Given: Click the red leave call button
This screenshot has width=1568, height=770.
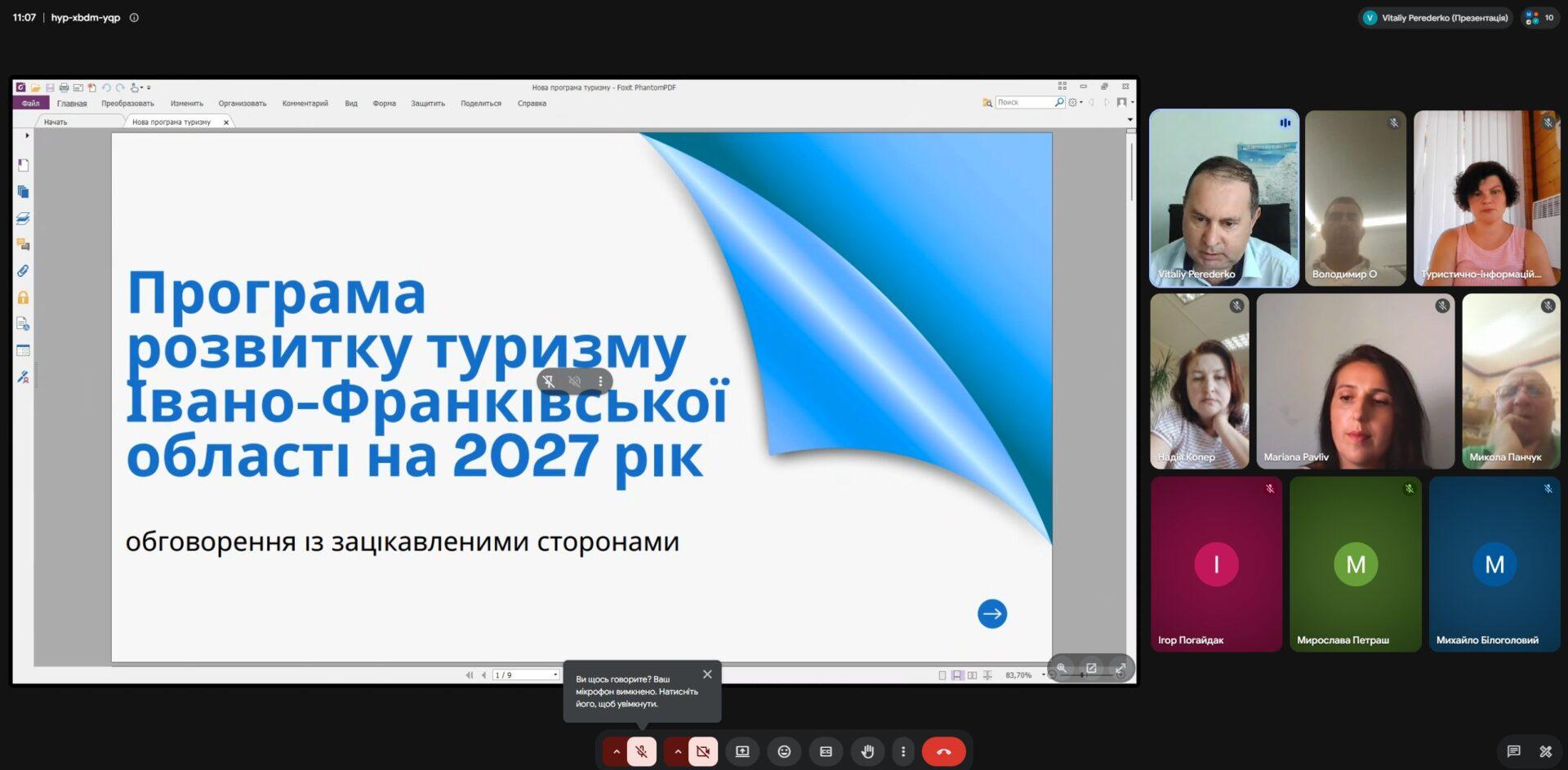Looking at the screenshot, I should pyautogui.click(x=943, y=751).
